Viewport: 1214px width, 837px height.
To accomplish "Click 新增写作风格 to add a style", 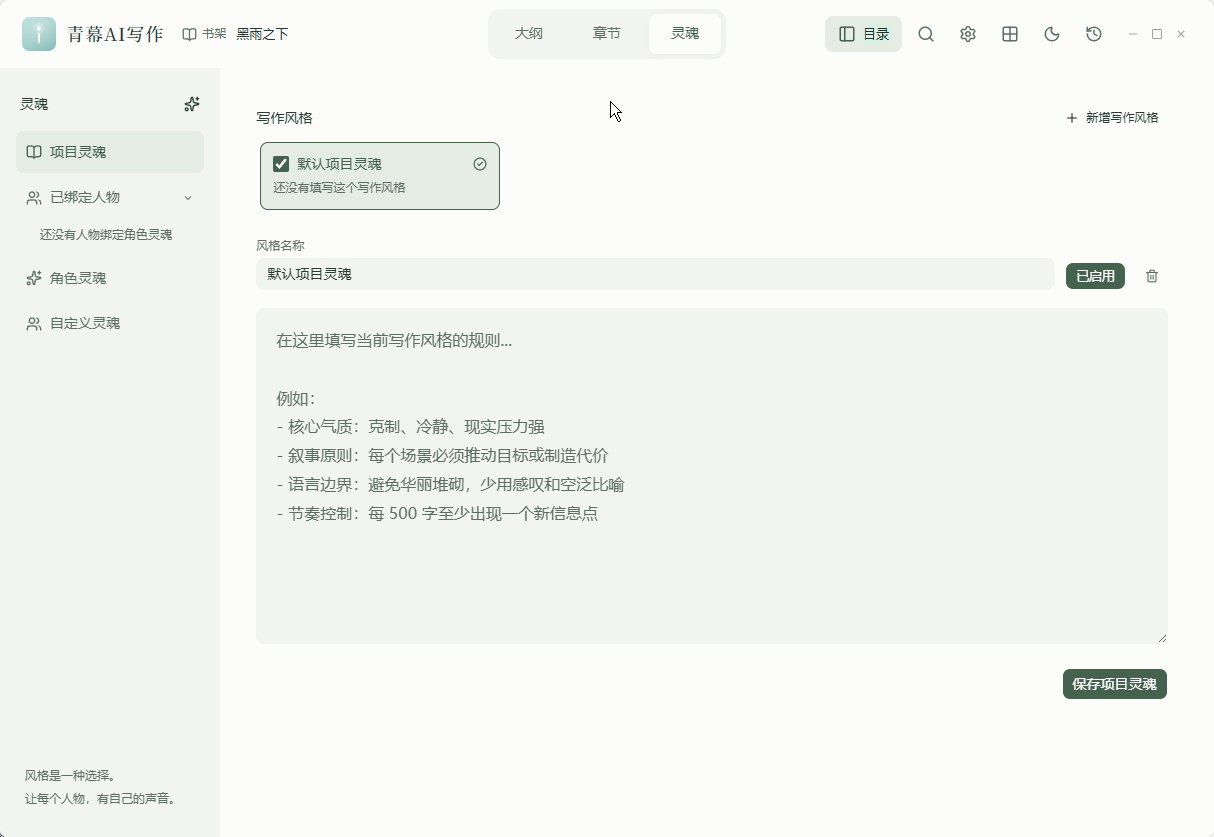I will click(x=1112, y=118).
